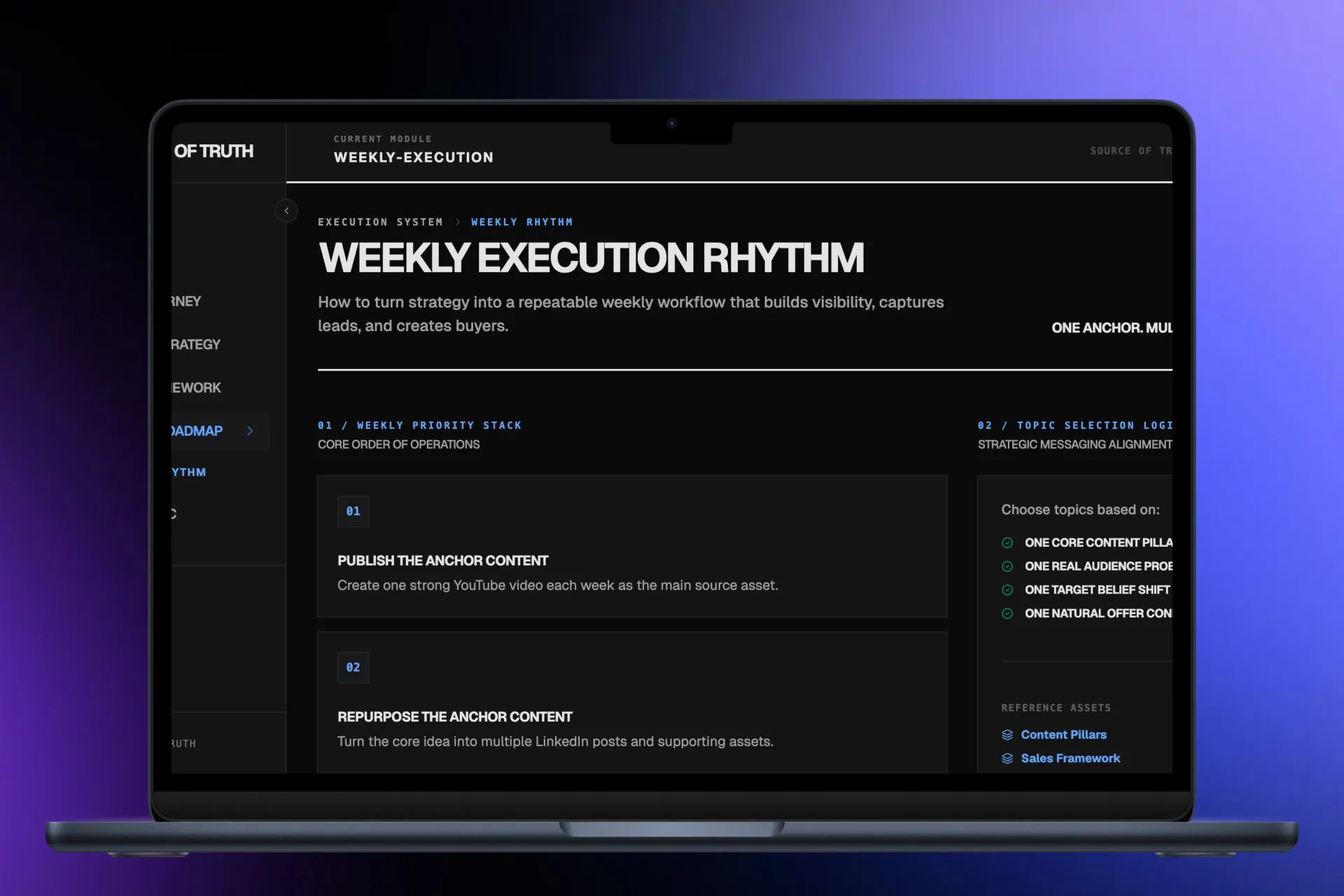The width and height of the screenshot is (1344, 896).
Task: Go to Execution System breadcrumb
Action: [x=380, y=222]
